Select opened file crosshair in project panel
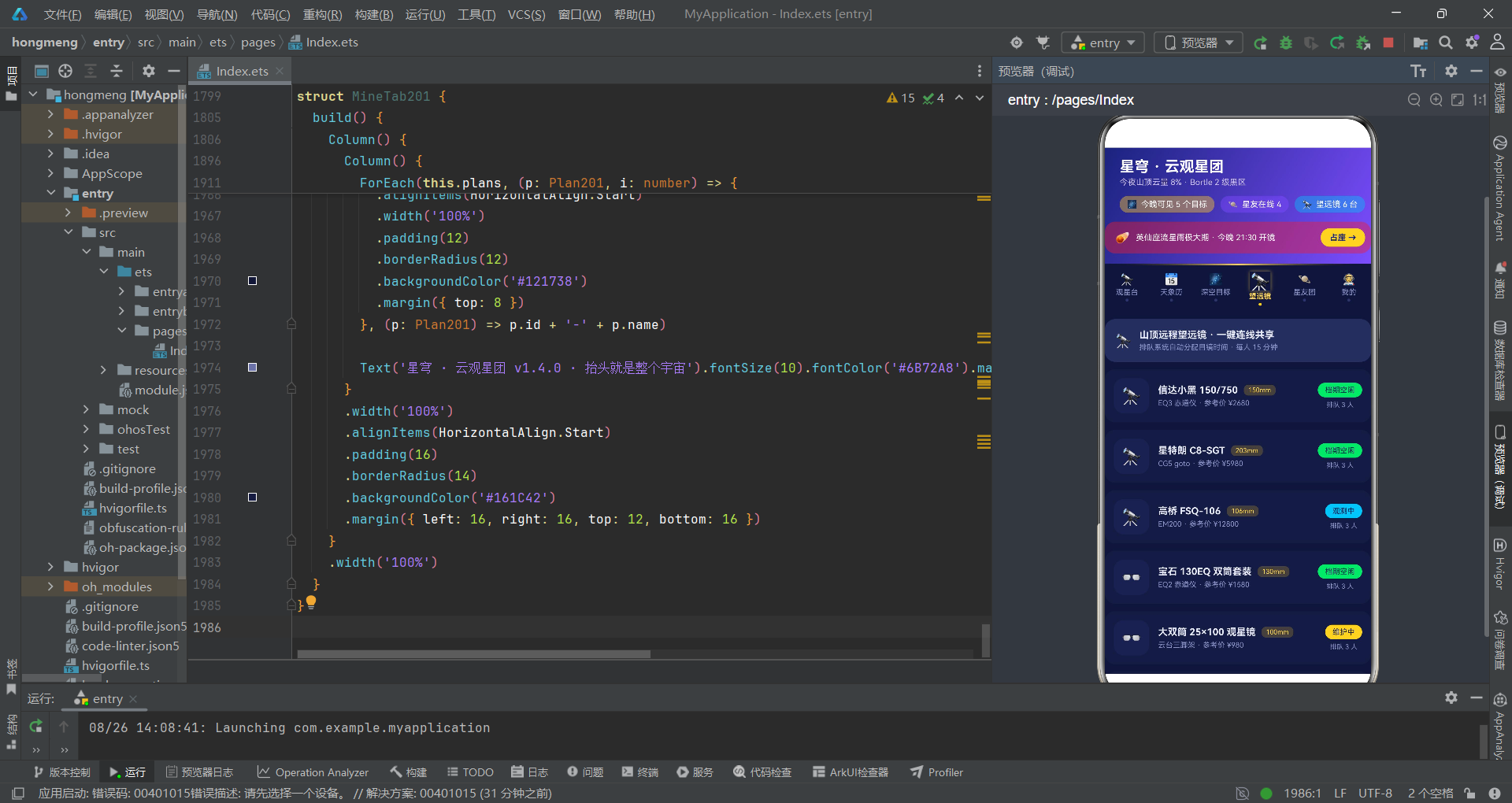1512x803 pixels. click(65, 72)
